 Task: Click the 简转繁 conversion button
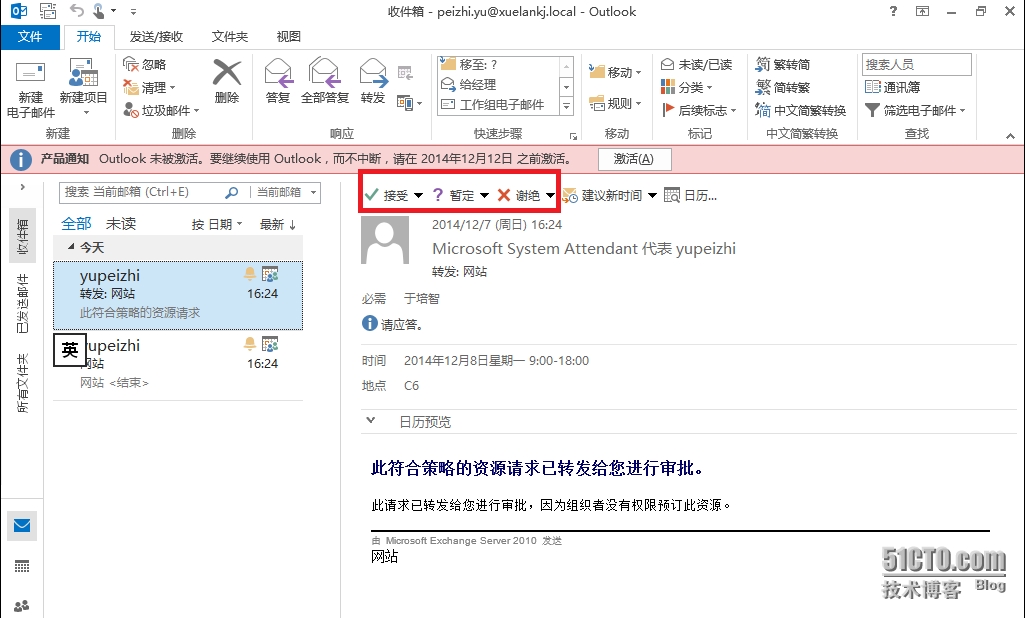783,87
